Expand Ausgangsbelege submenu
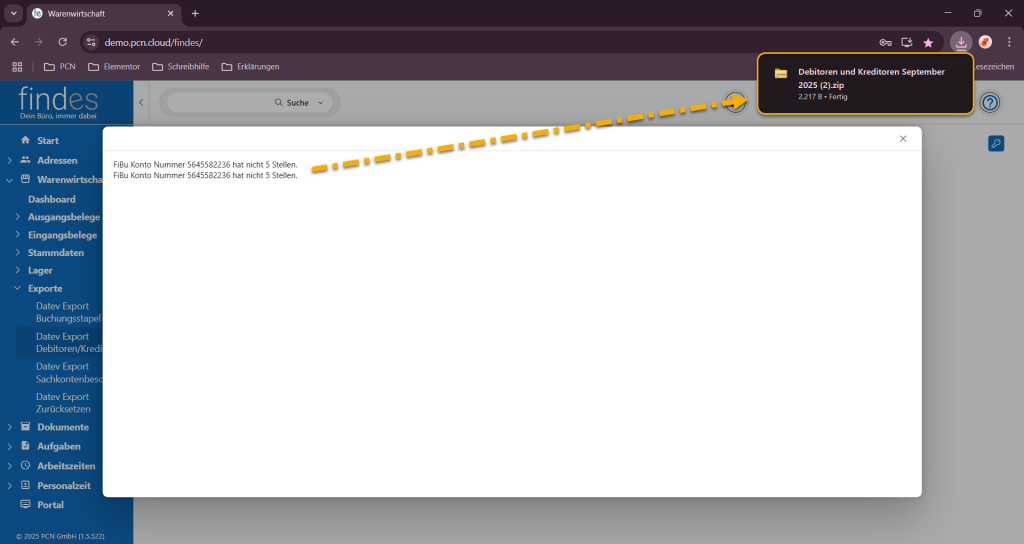Image resolution: width=1024 pixels, height=544 pixels. click(x=18, y=217)
